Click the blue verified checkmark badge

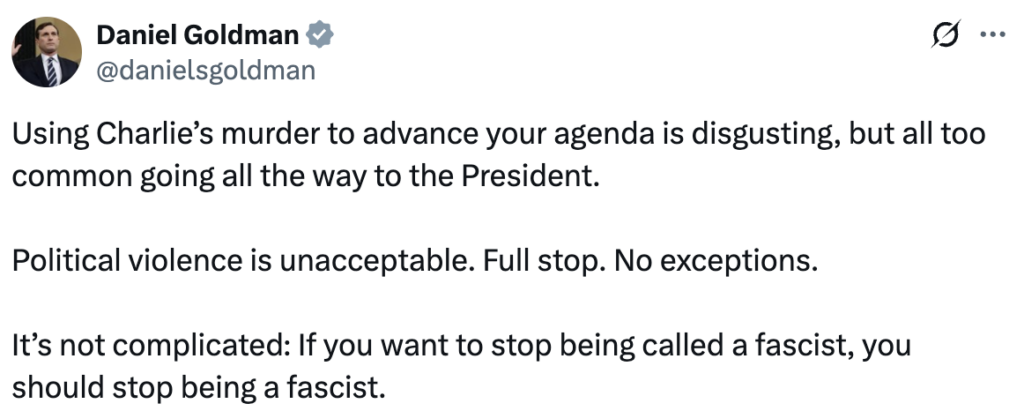point(320,35)
